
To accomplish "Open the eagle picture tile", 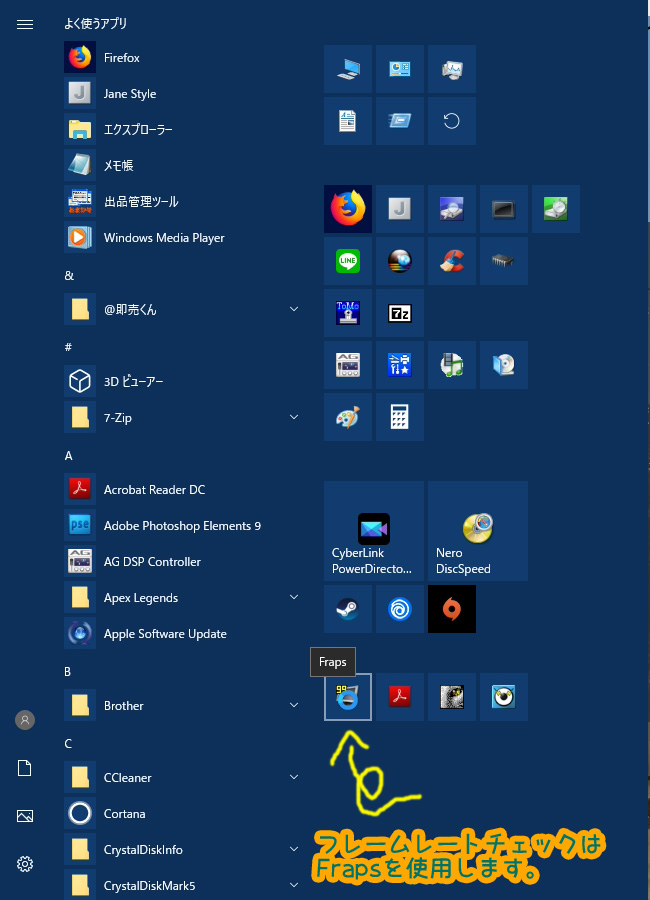I will click(x=452, y=697).
